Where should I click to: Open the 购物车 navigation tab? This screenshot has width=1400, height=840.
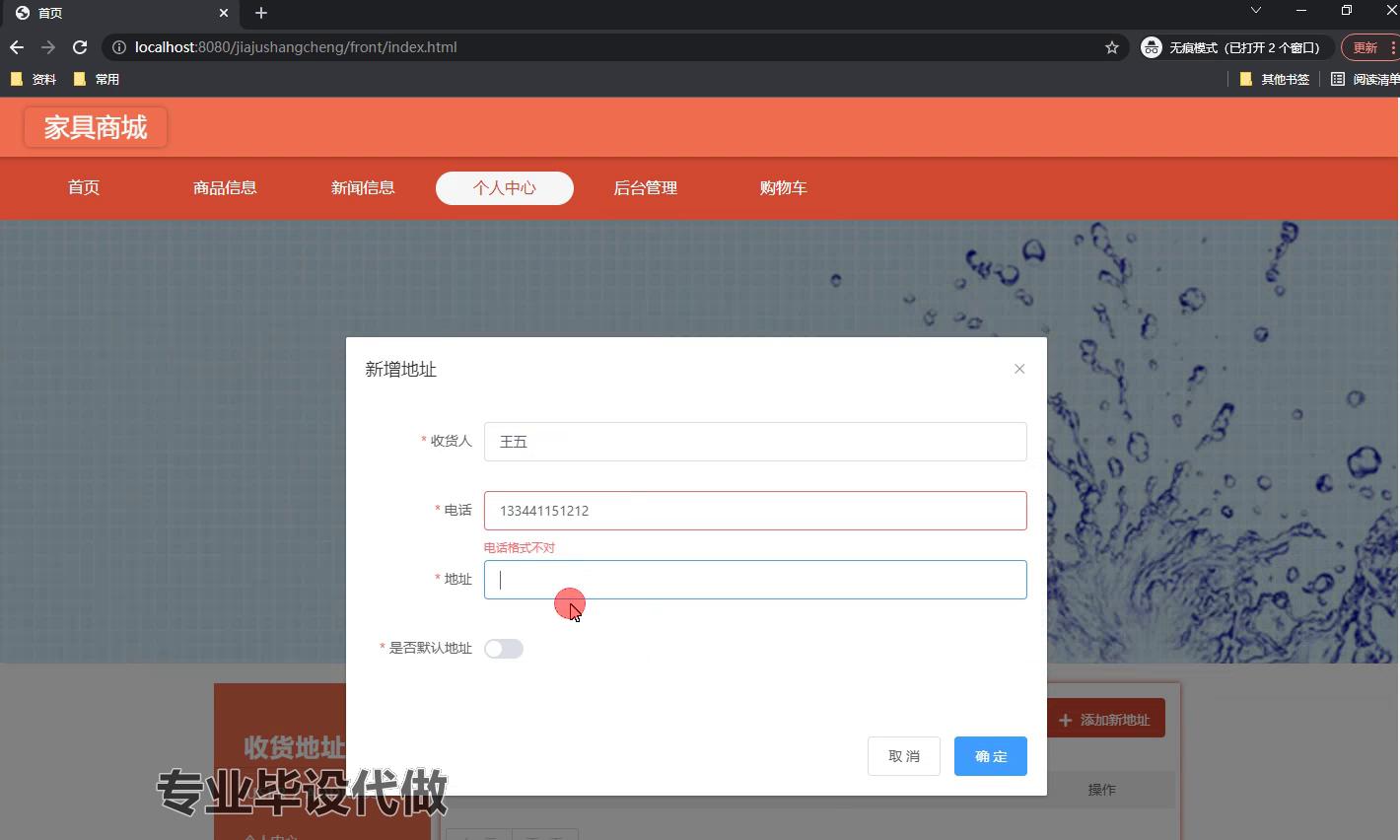point(783,188)
